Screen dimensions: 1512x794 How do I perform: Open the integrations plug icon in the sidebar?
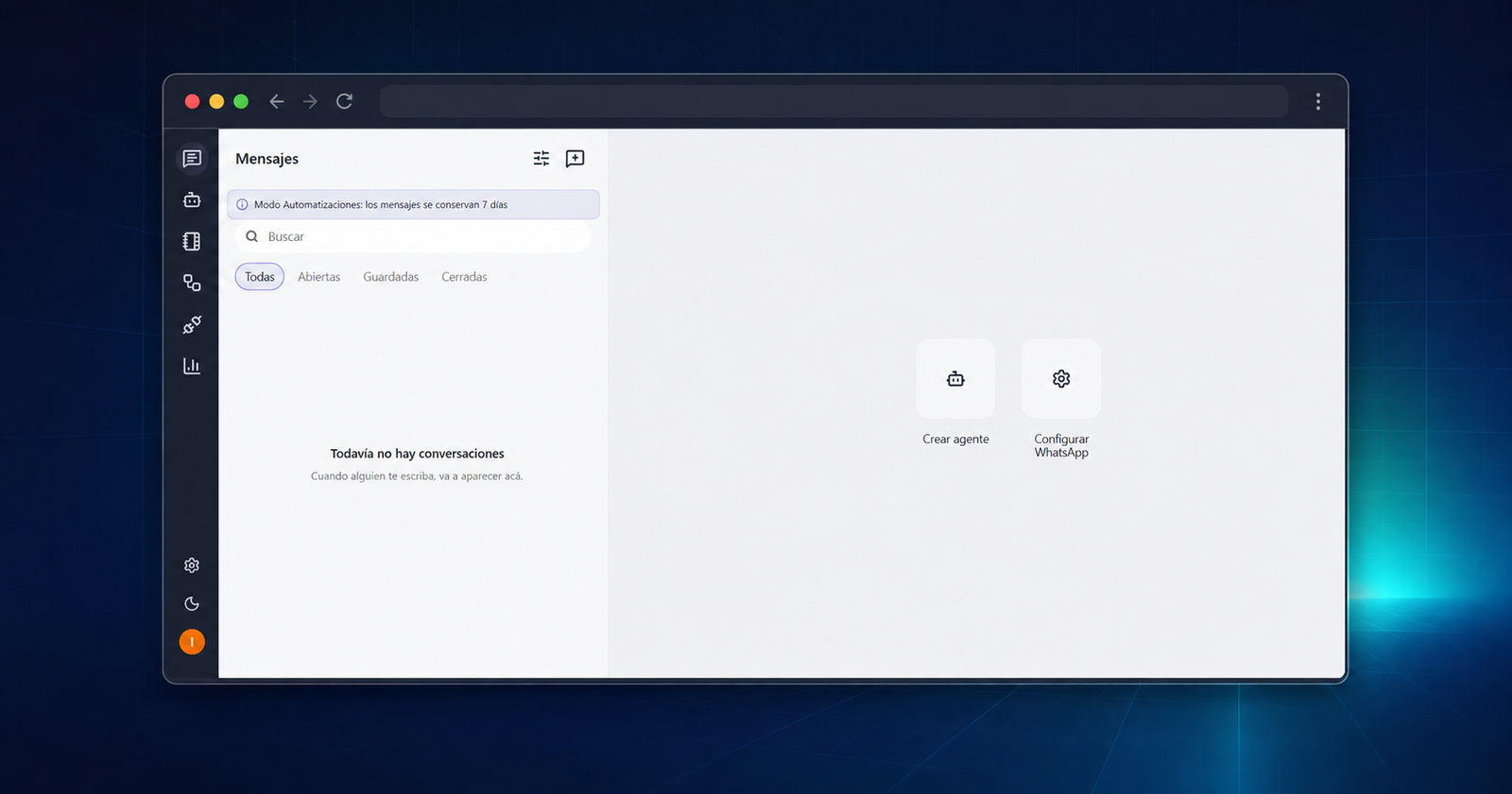[x=192, y=324]
